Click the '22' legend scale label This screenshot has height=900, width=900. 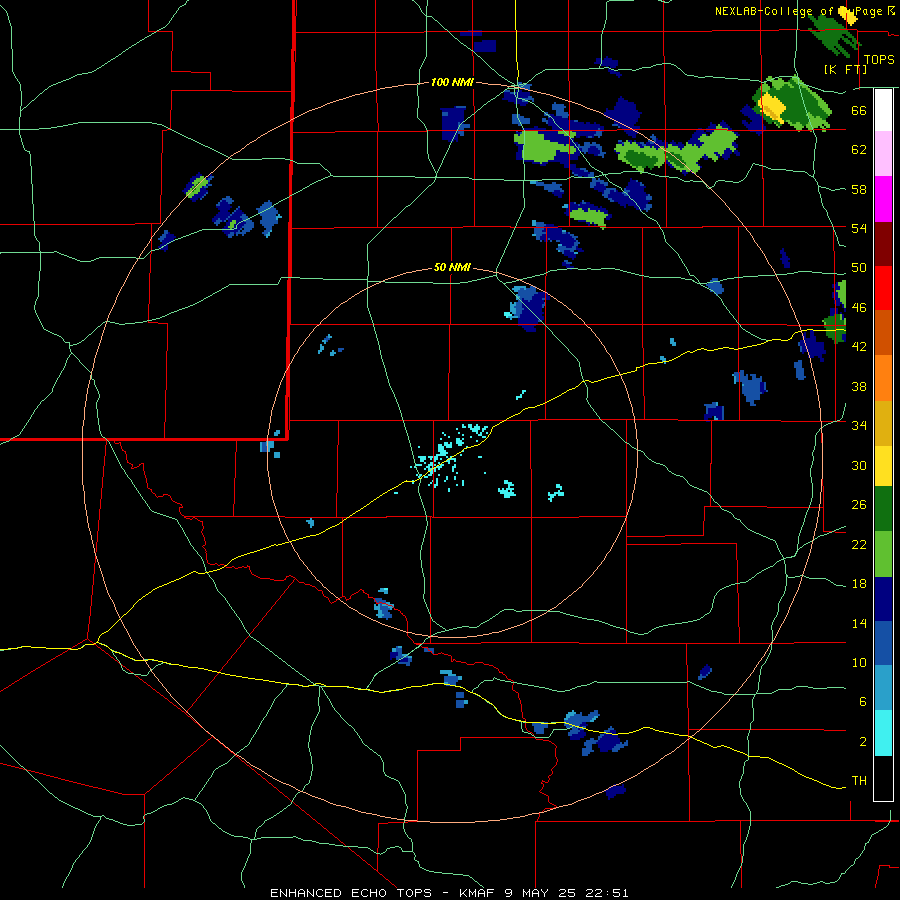click(x=859, y=544)
